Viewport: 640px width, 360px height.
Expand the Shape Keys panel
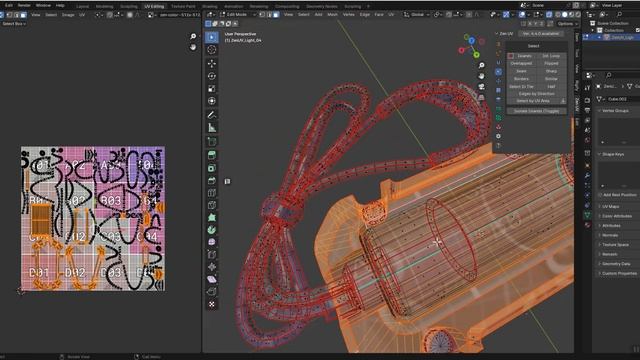coord(613,154)
